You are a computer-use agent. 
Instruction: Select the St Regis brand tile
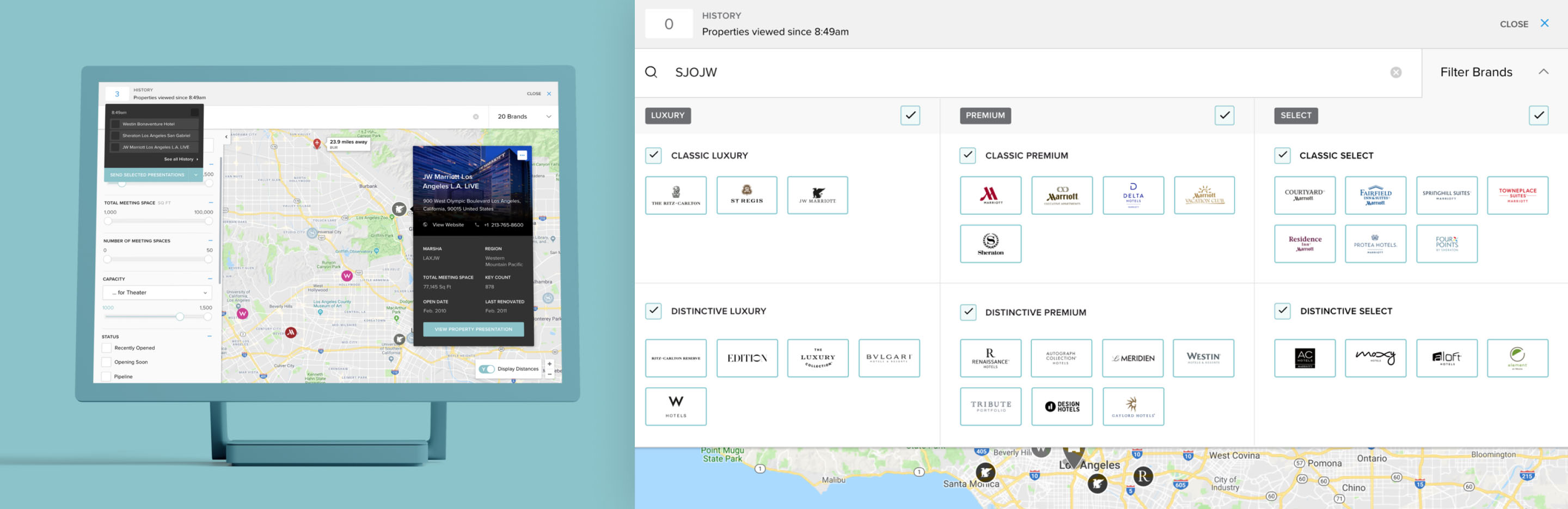pyautogui.click(x=747, y=195)
